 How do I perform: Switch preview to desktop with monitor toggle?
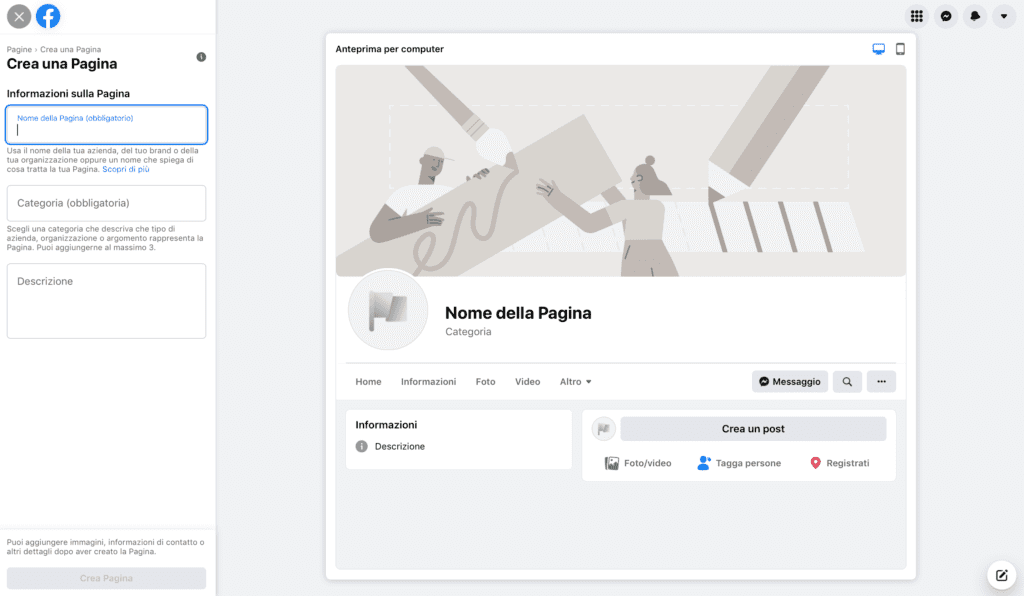879,47
